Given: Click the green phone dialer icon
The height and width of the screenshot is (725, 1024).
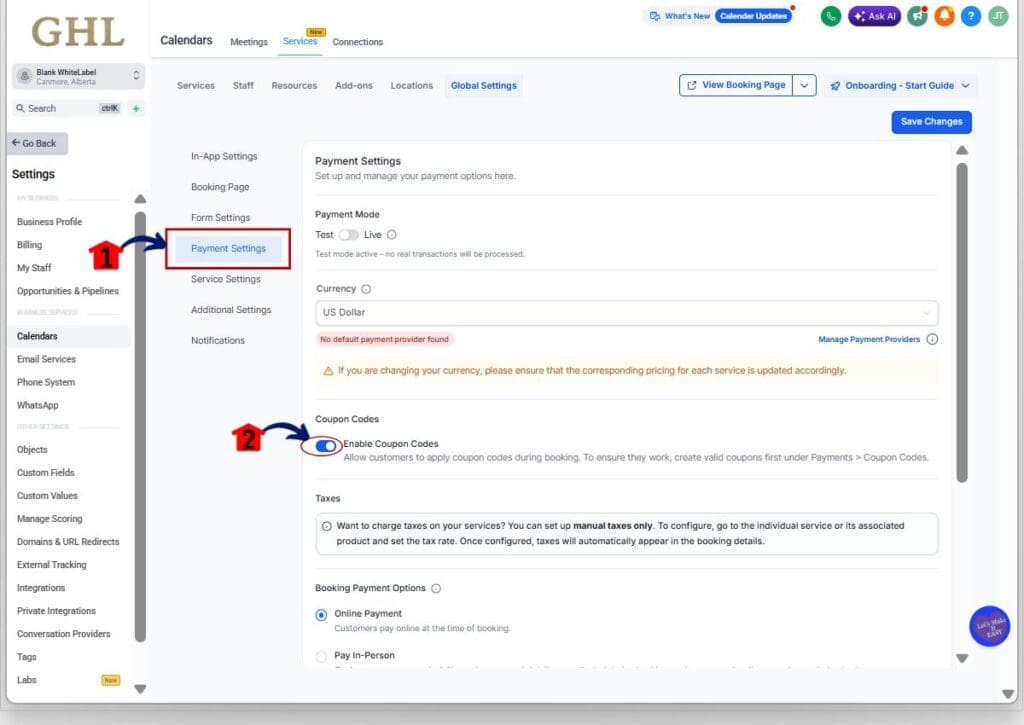Looking at the screenshot, I should pos(830,16).
